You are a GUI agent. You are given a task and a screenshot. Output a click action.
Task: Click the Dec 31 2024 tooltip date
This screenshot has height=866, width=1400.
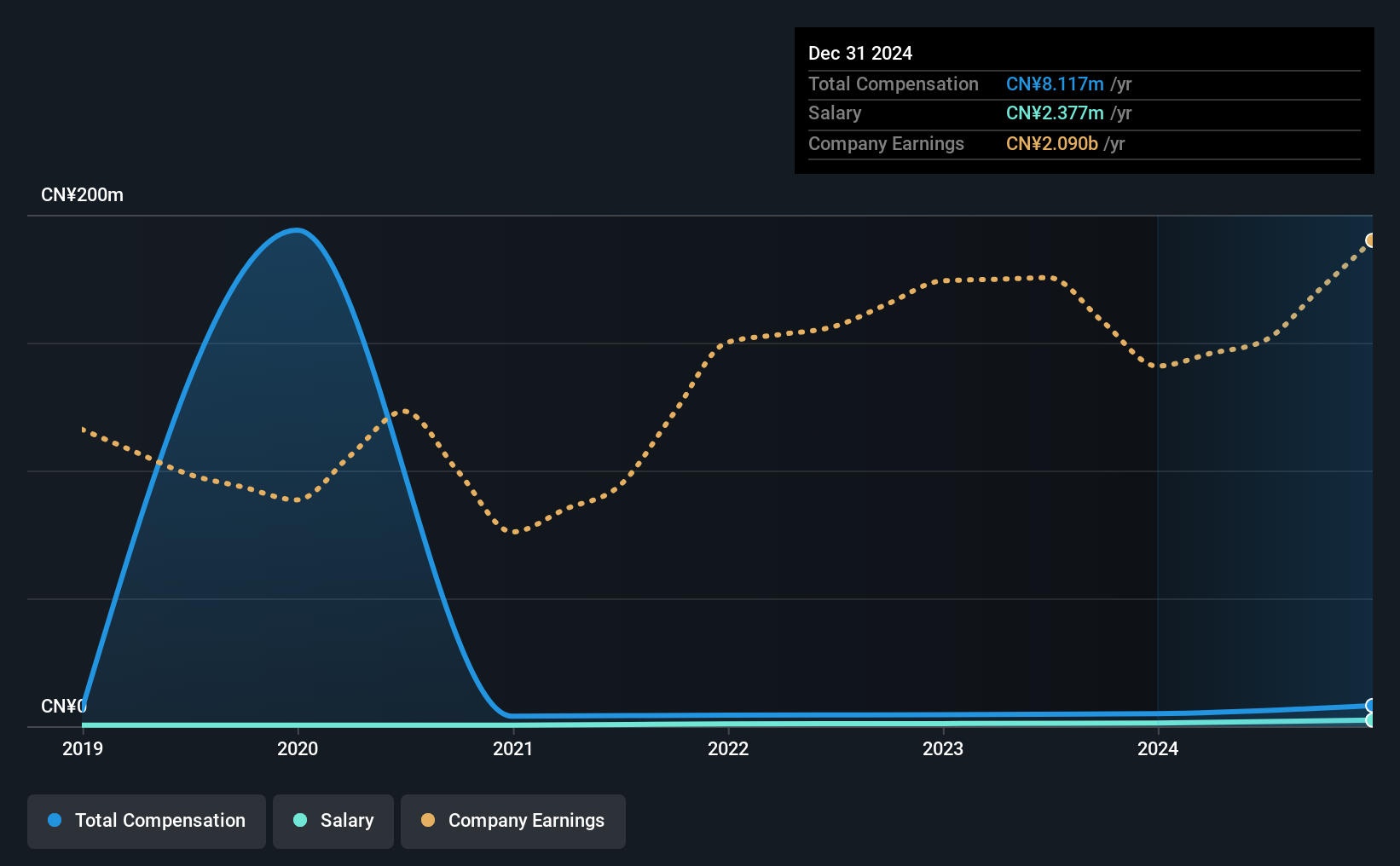point(860,54)
